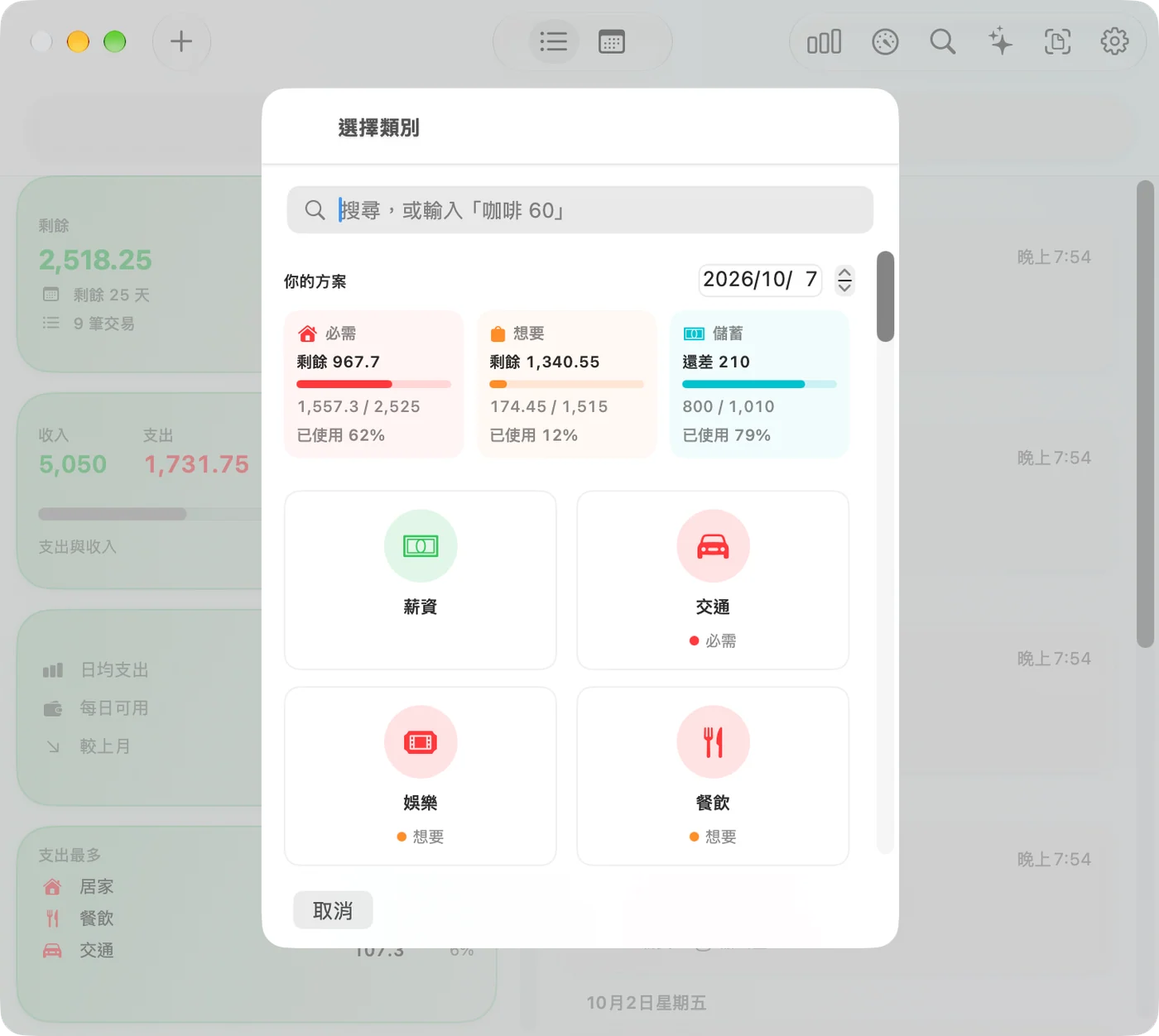Click the 想要 bag icon in plan card

pyautogui.click(x=498, y=334)
